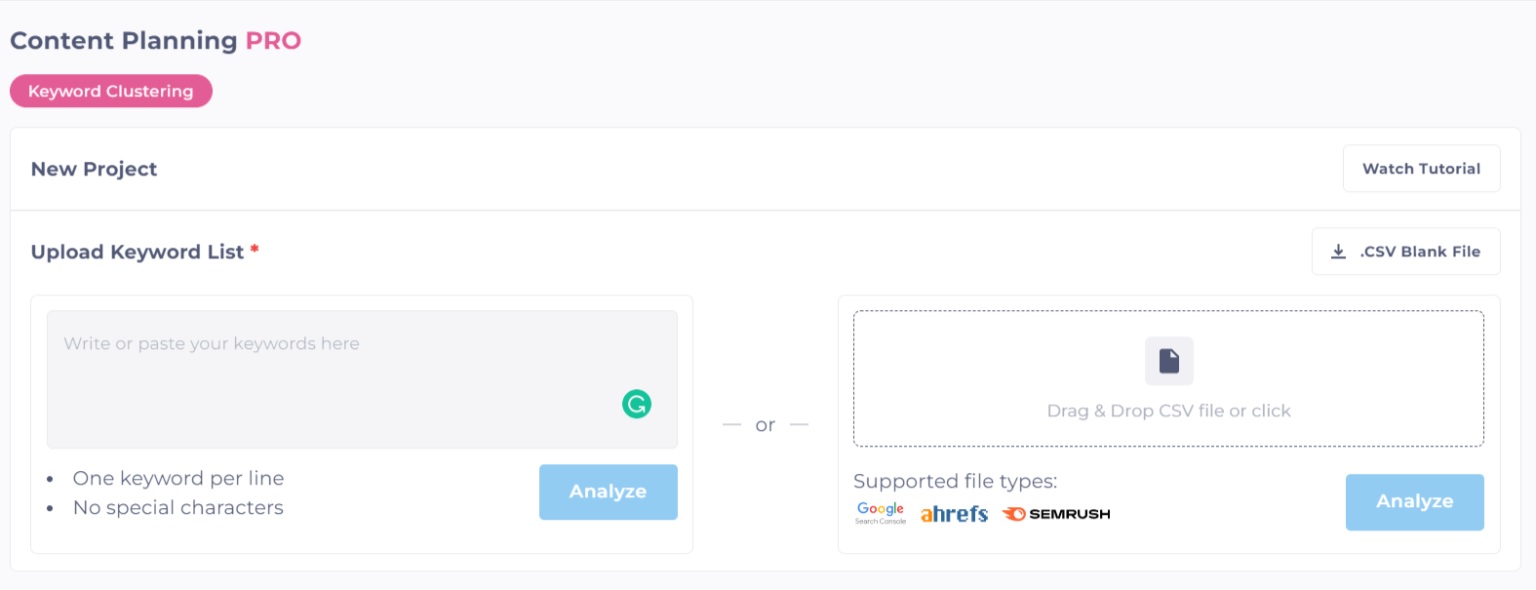
Task: Click Analyze under the CSV upload area
Action: 1414,502
